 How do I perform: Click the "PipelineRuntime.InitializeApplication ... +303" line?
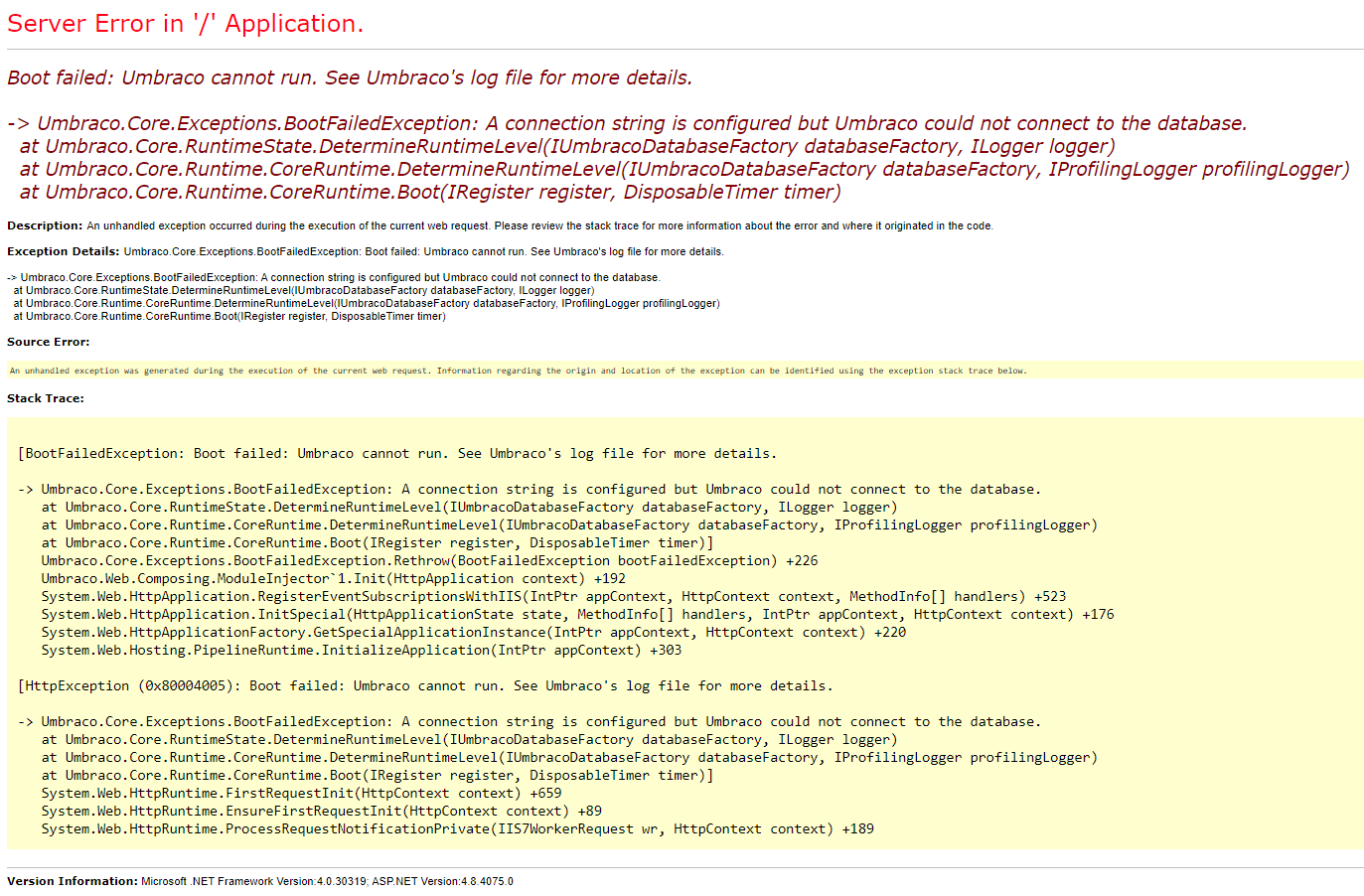[362, 650]
